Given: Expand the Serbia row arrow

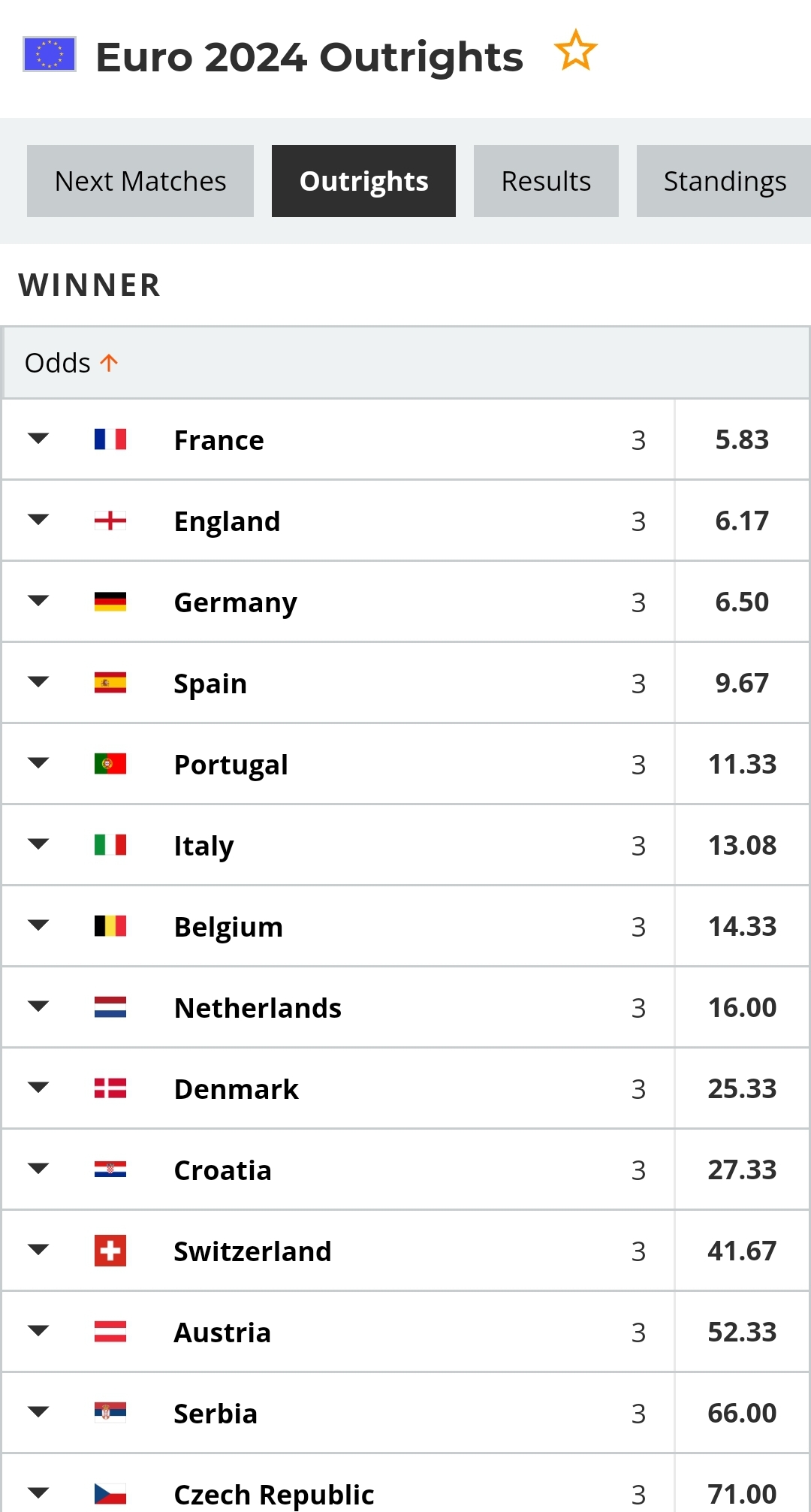Looking at the screenshot, I should point(38,1412).
